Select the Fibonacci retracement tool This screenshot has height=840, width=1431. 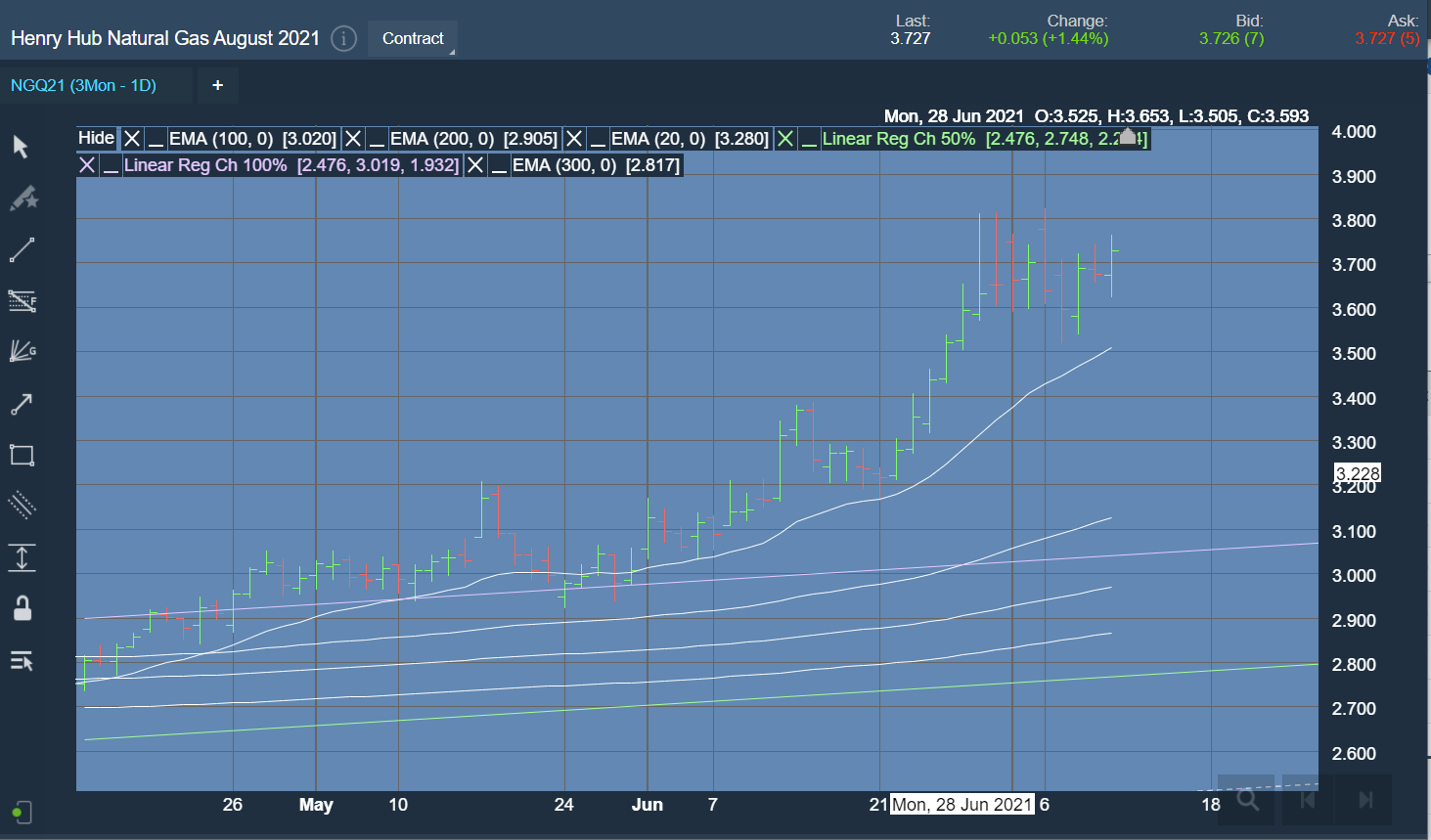tap(22, 300)
